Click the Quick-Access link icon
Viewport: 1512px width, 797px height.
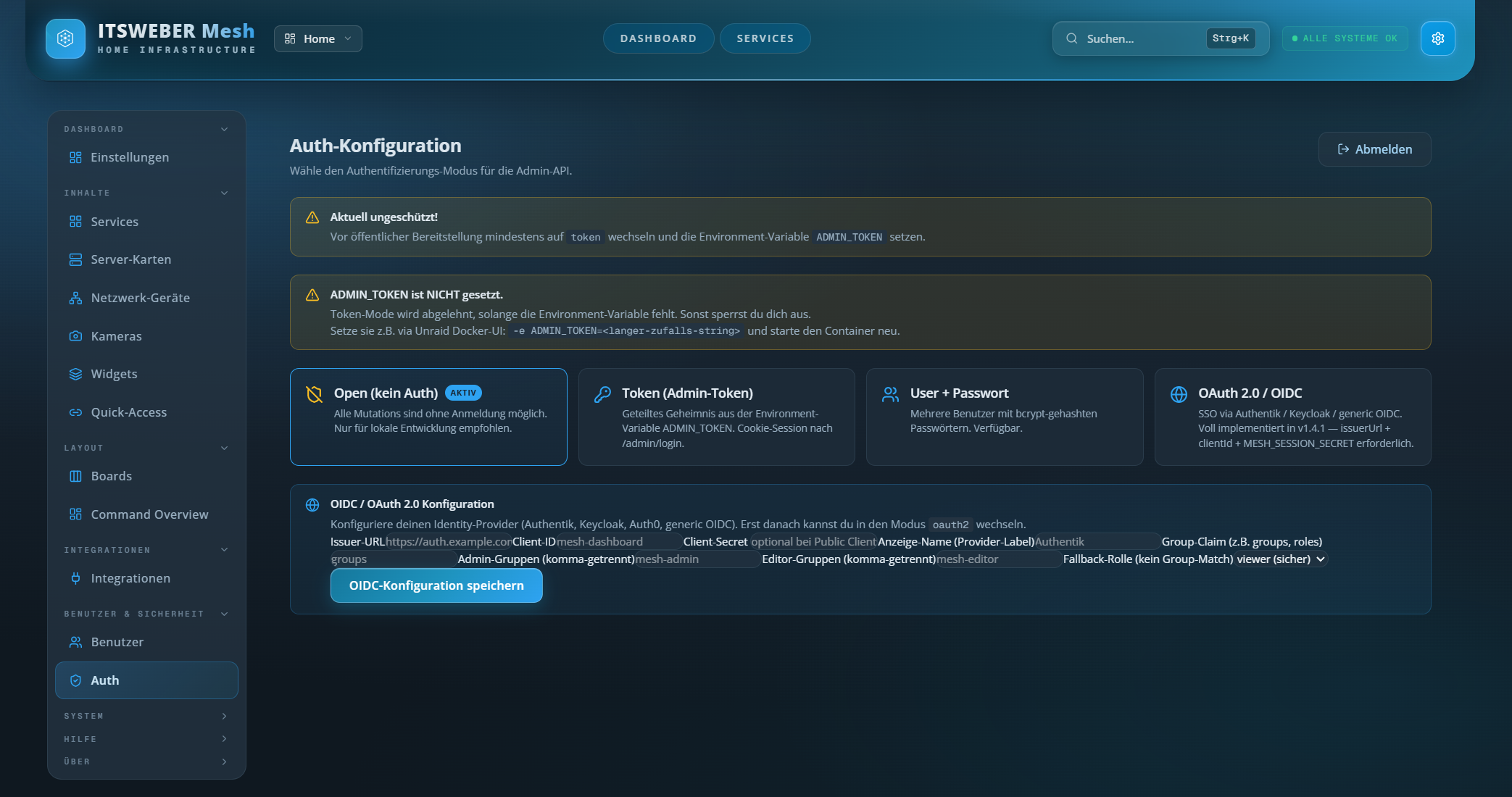tap(76, 412)
